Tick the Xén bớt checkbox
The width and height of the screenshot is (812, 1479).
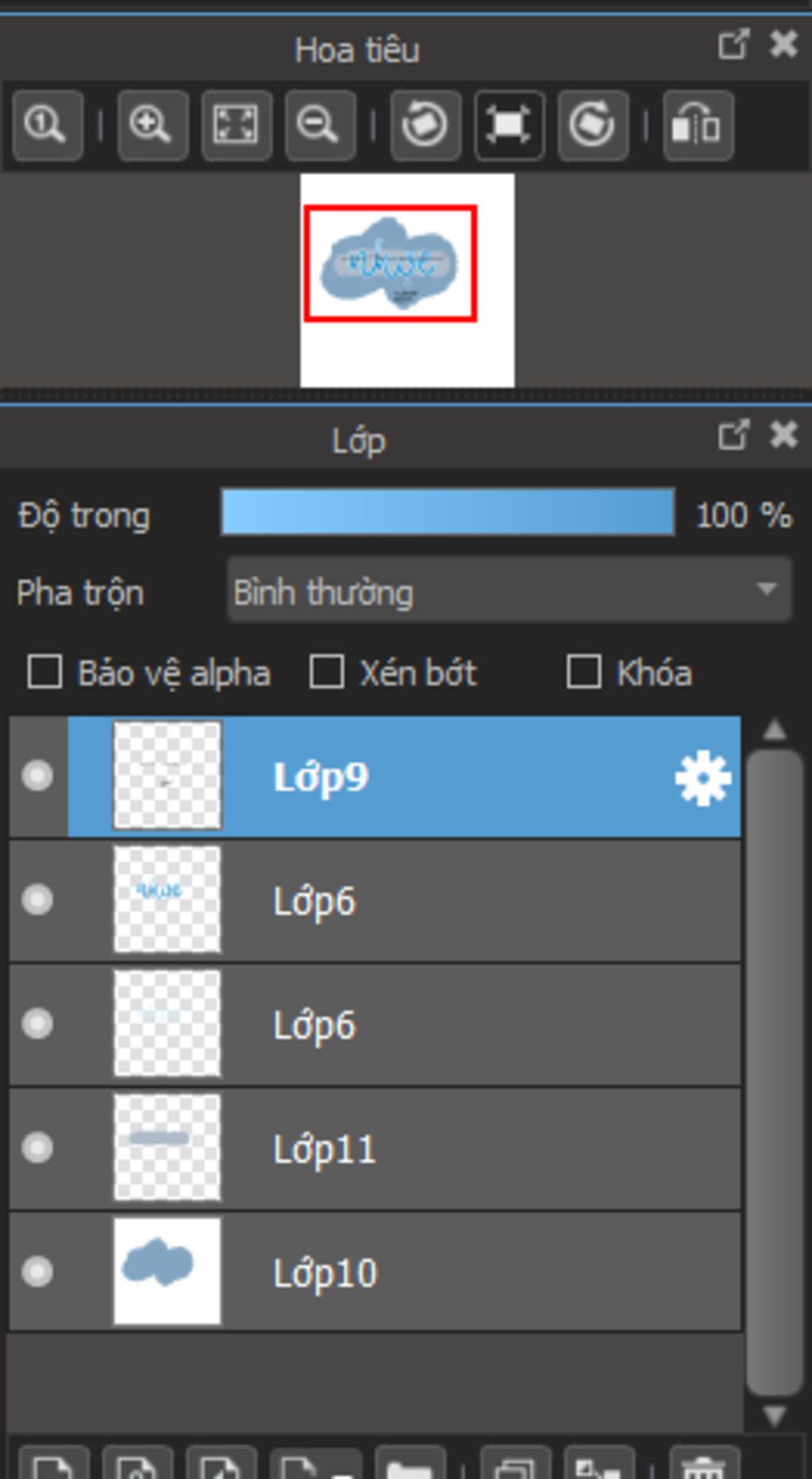[327, 672]
